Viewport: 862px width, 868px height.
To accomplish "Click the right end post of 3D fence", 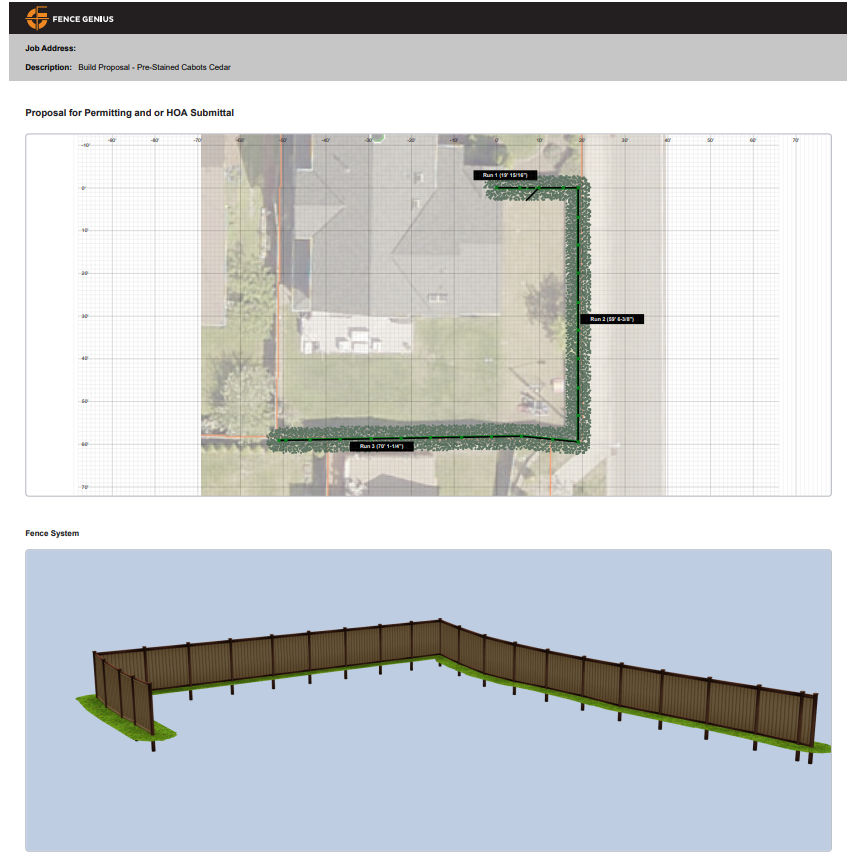I will point(813,722).
